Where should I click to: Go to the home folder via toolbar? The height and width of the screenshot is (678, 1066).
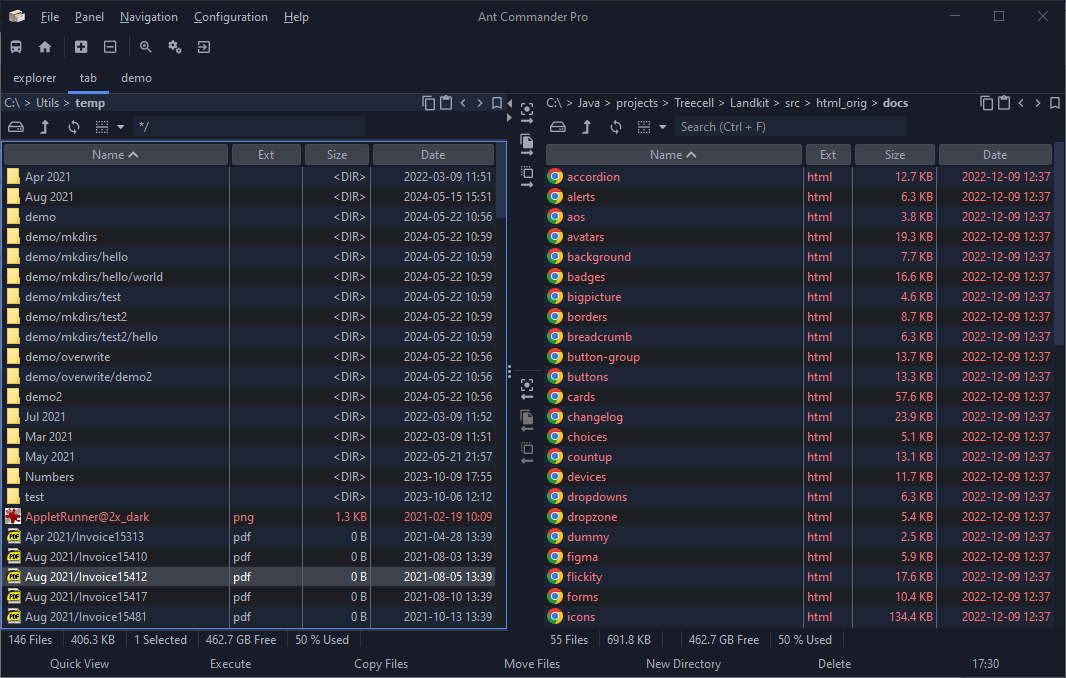pyautogui.click(x=45, y=47)
